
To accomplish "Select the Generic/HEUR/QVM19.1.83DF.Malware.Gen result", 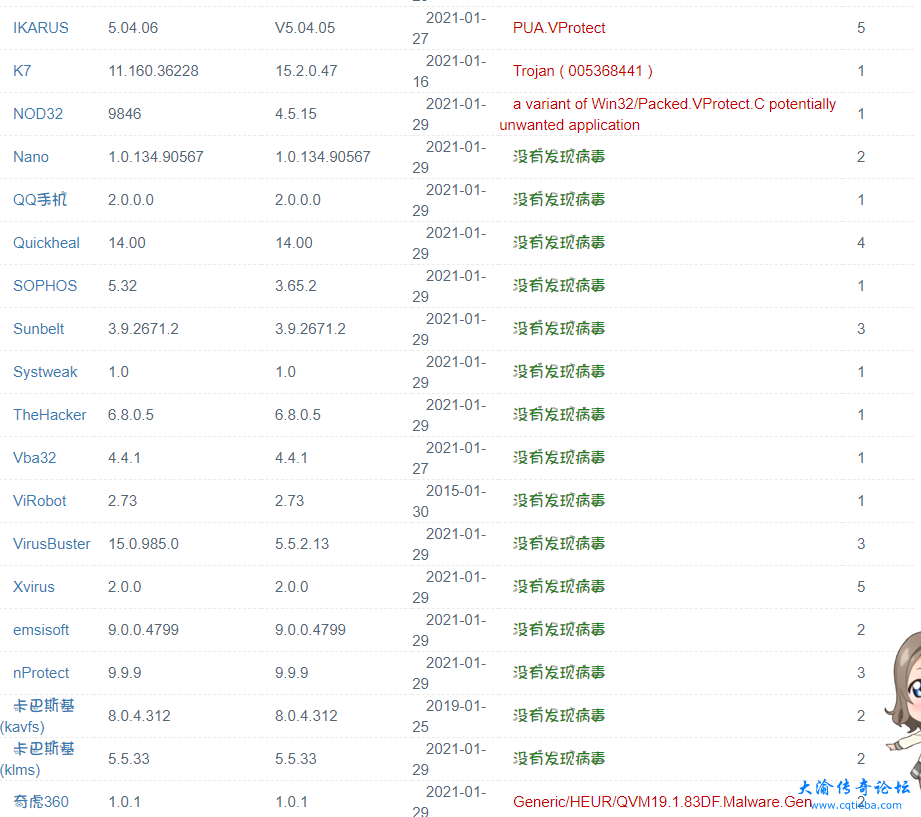I will [662, 801].
